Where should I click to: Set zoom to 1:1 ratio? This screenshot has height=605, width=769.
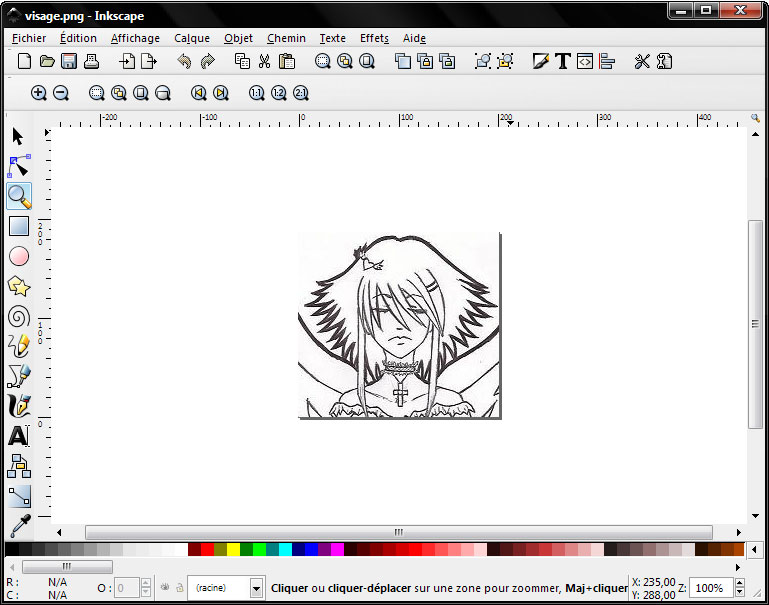(x=256, y=93)
